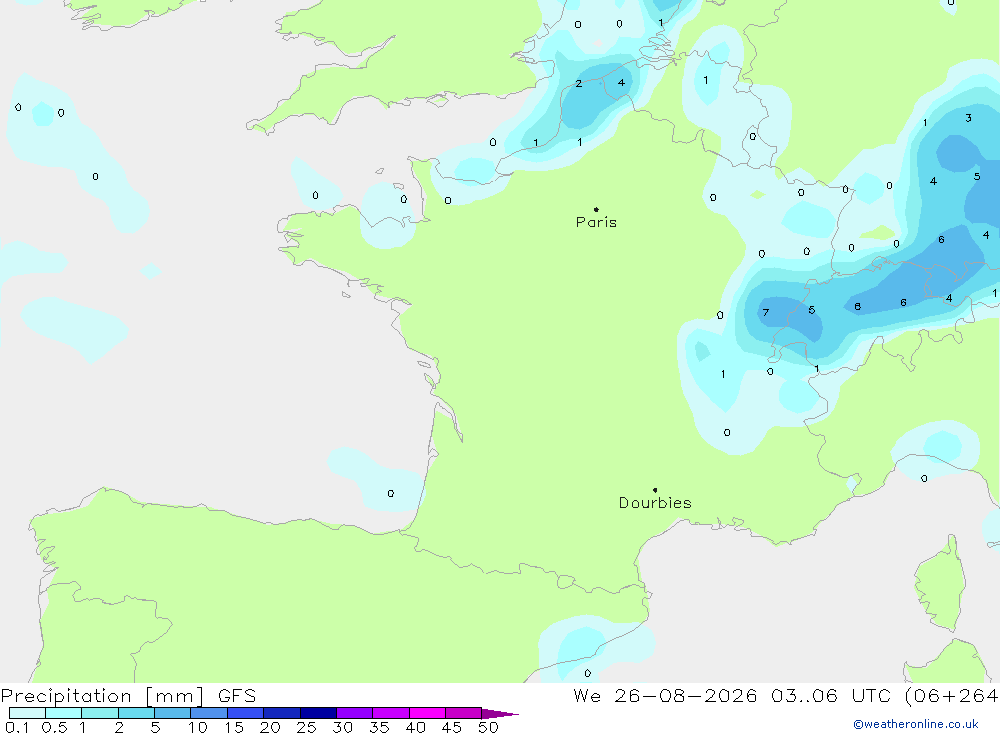Click the 'Precipitation [mm]' legend title
The height and width of the screenshot is (733, 1000).
102,696
